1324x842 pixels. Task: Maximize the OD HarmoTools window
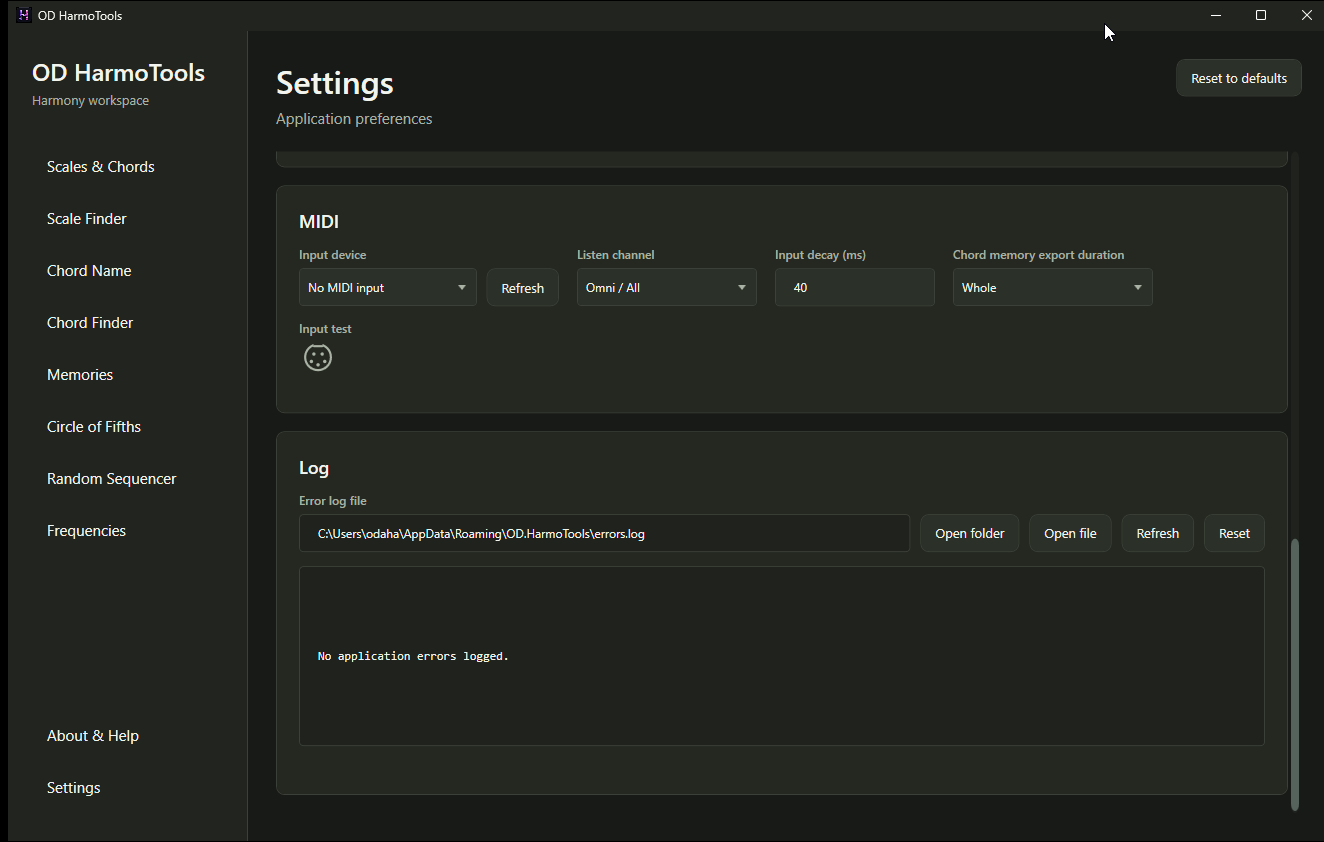pyautogui.click(x=1261, y=15)
